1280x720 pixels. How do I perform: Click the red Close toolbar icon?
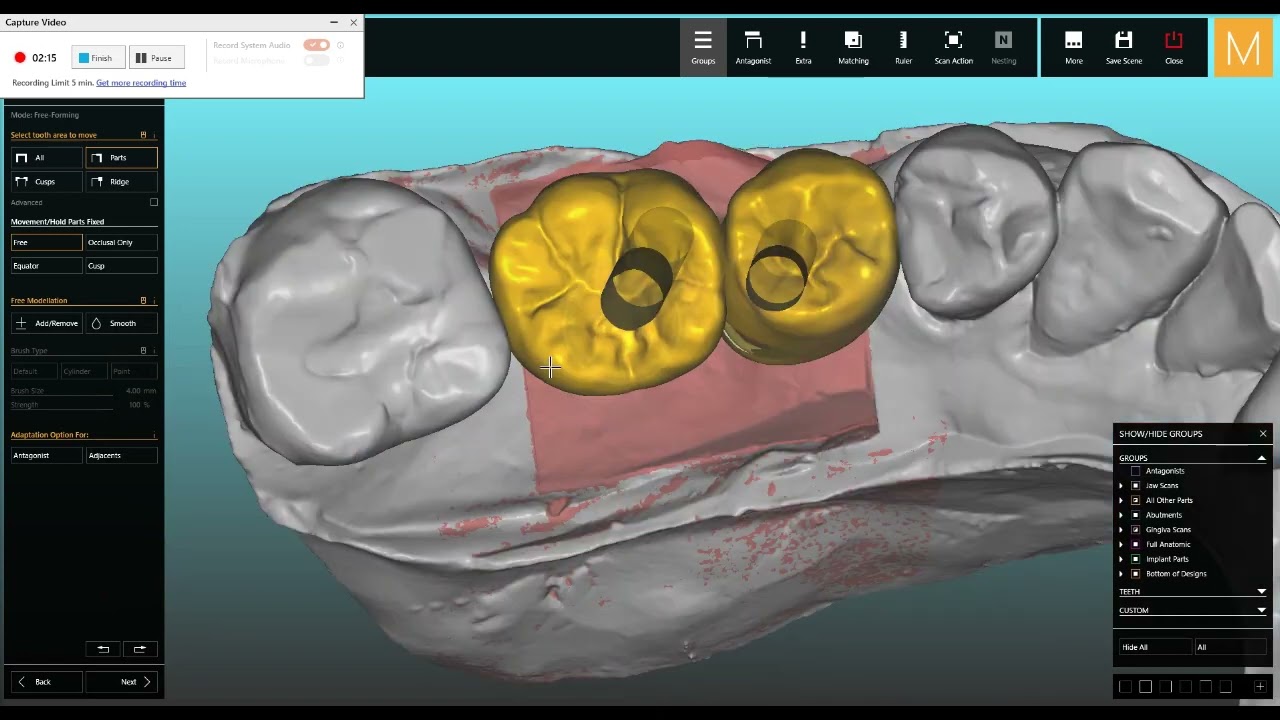click(1174, 47)
